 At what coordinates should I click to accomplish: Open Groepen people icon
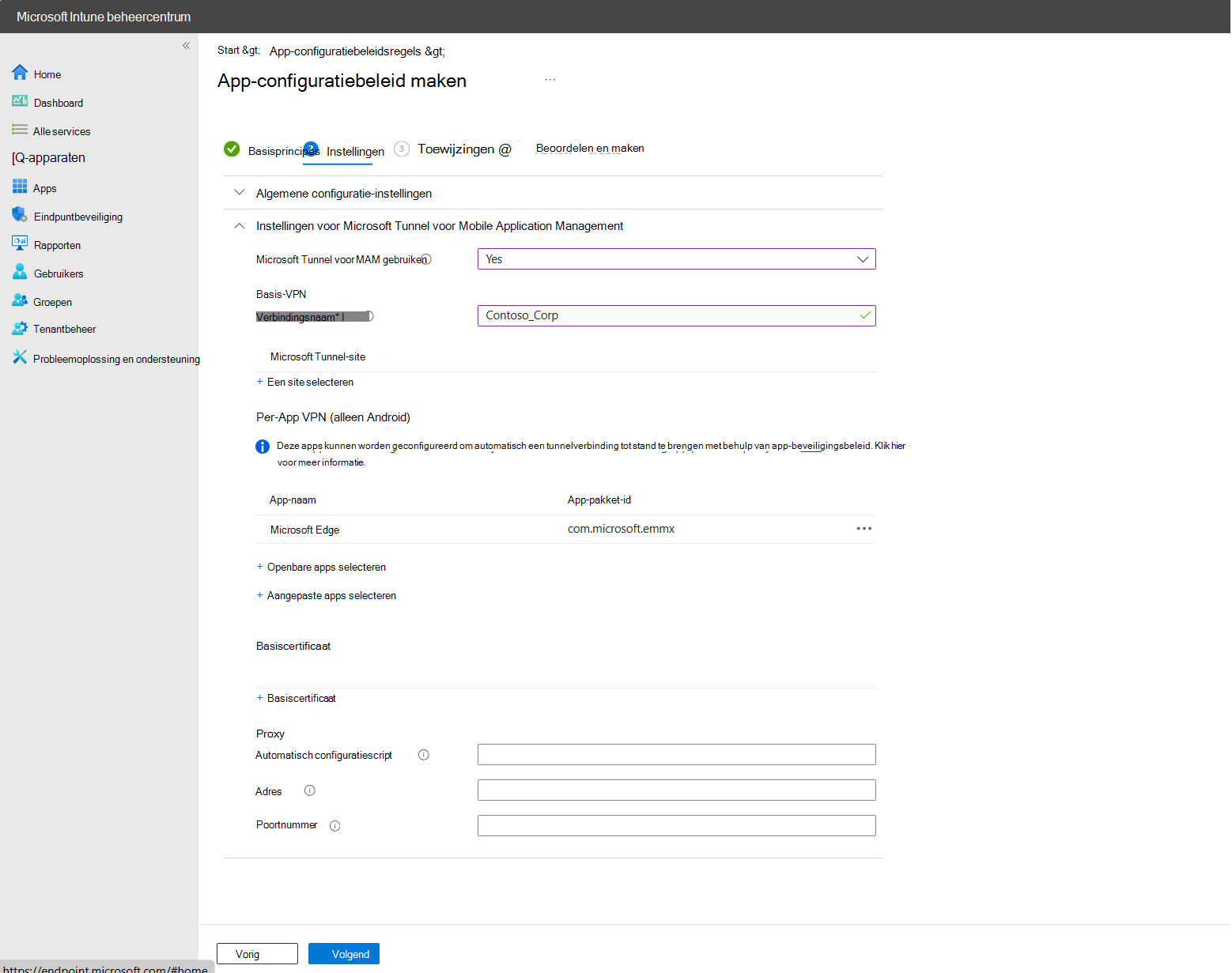click(x=20, y=300)
